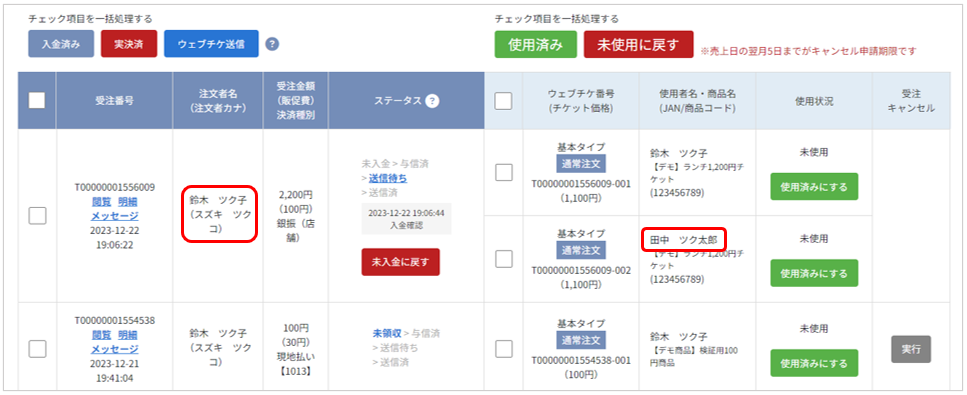Click order number T00000001556009 text
The height and width of the screenshot is (395, 967).
(x=115, y=187)
